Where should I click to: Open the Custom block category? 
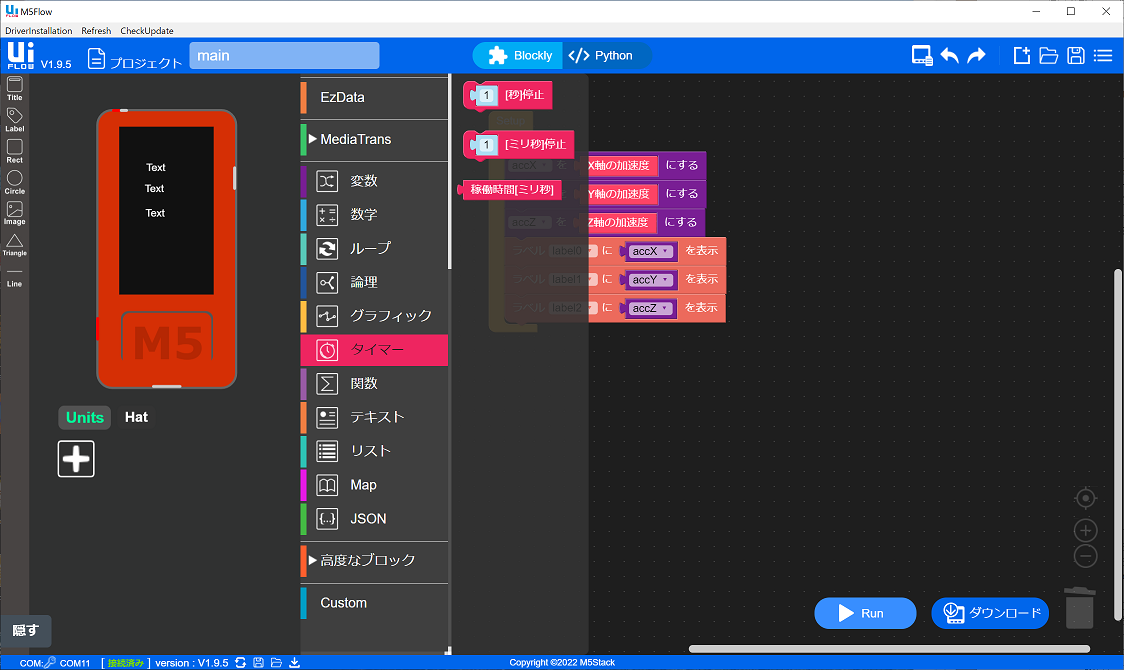(x=374, y=603)
